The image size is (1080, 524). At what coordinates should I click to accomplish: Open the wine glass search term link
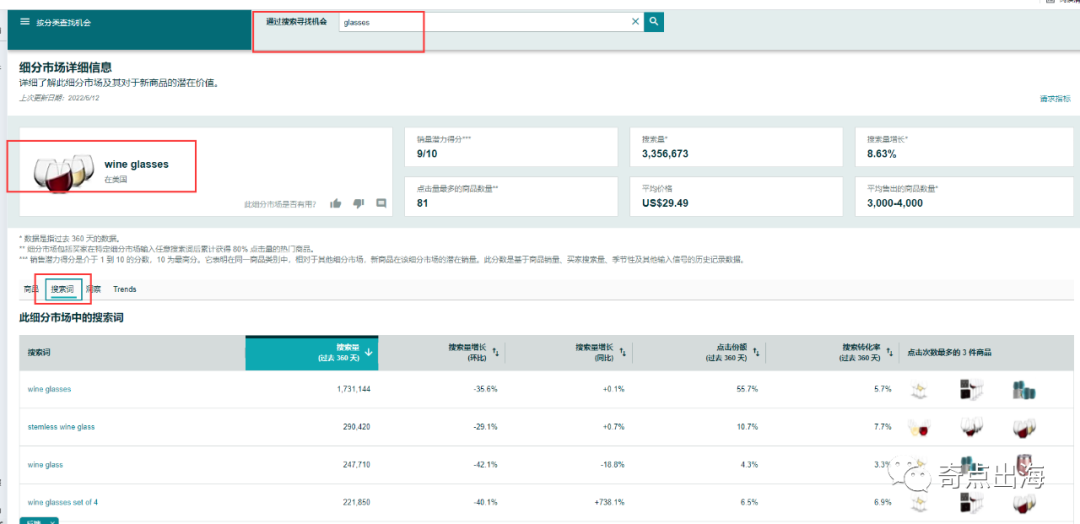click(x=45, y=465)
